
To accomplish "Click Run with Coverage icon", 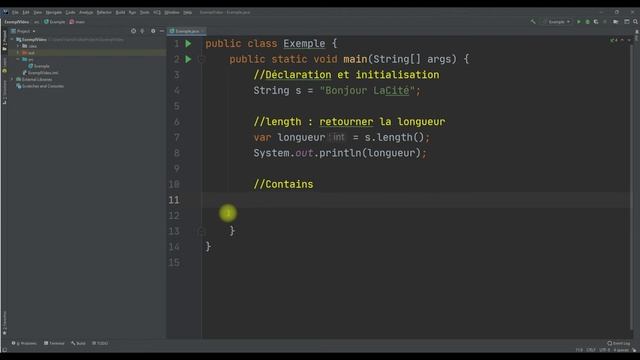I will [x=596, y=22].
